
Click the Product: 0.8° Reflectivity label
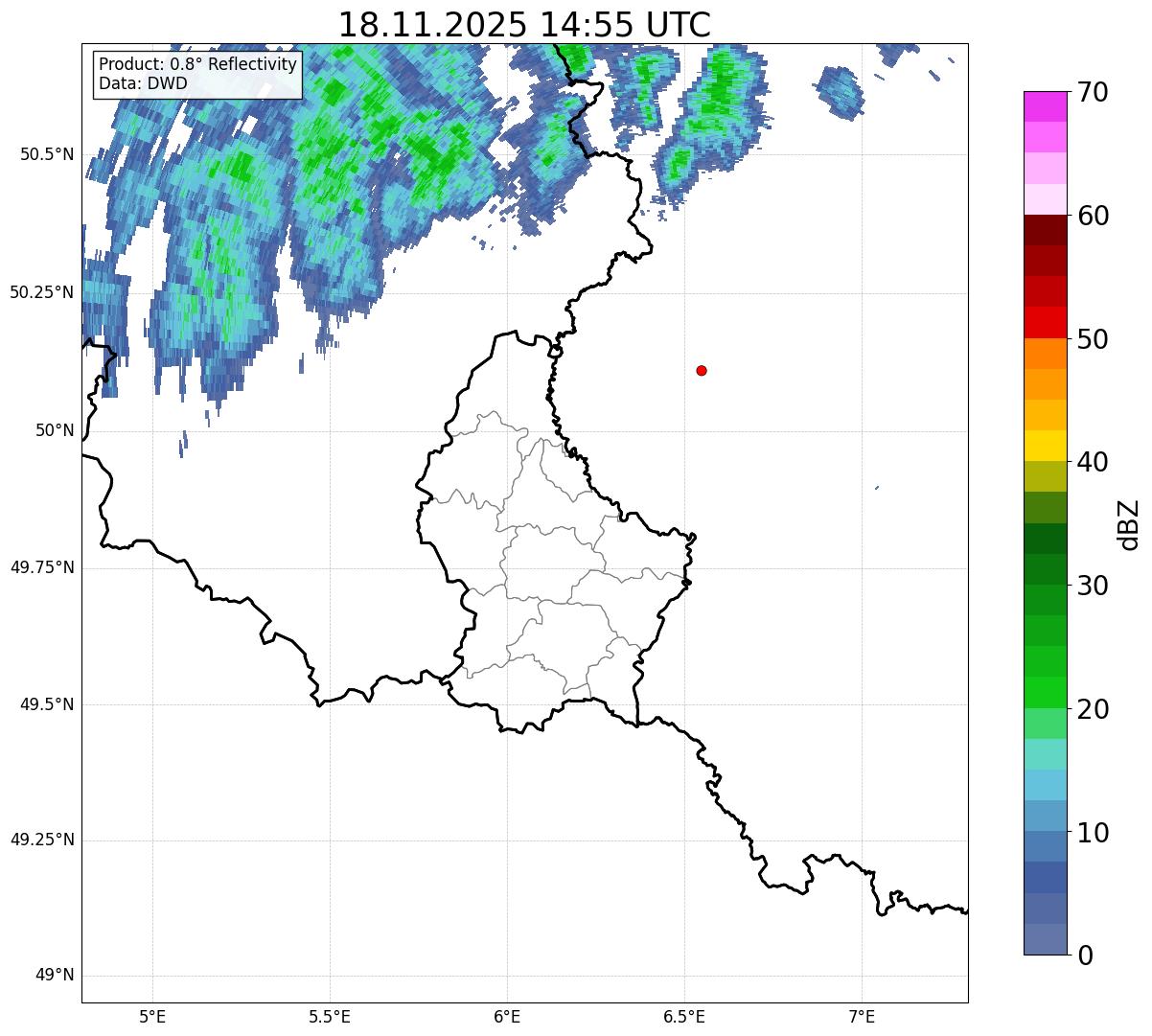[x=197, y=64]
